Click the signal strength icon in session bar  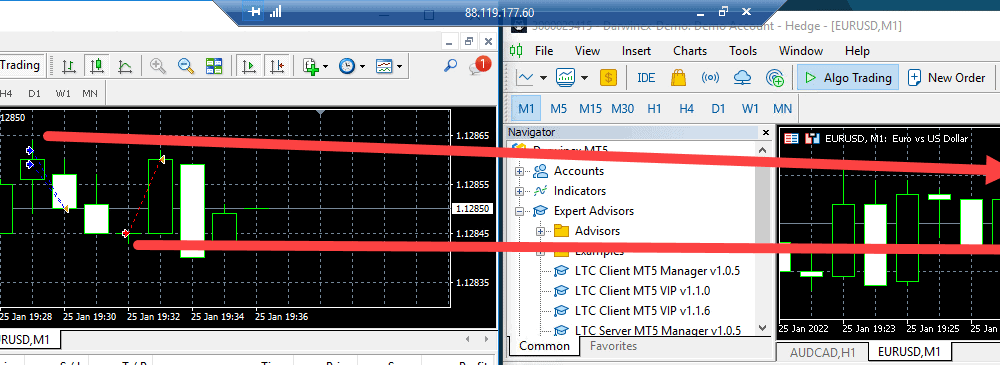pyautogui.click(x=276, y=12)
